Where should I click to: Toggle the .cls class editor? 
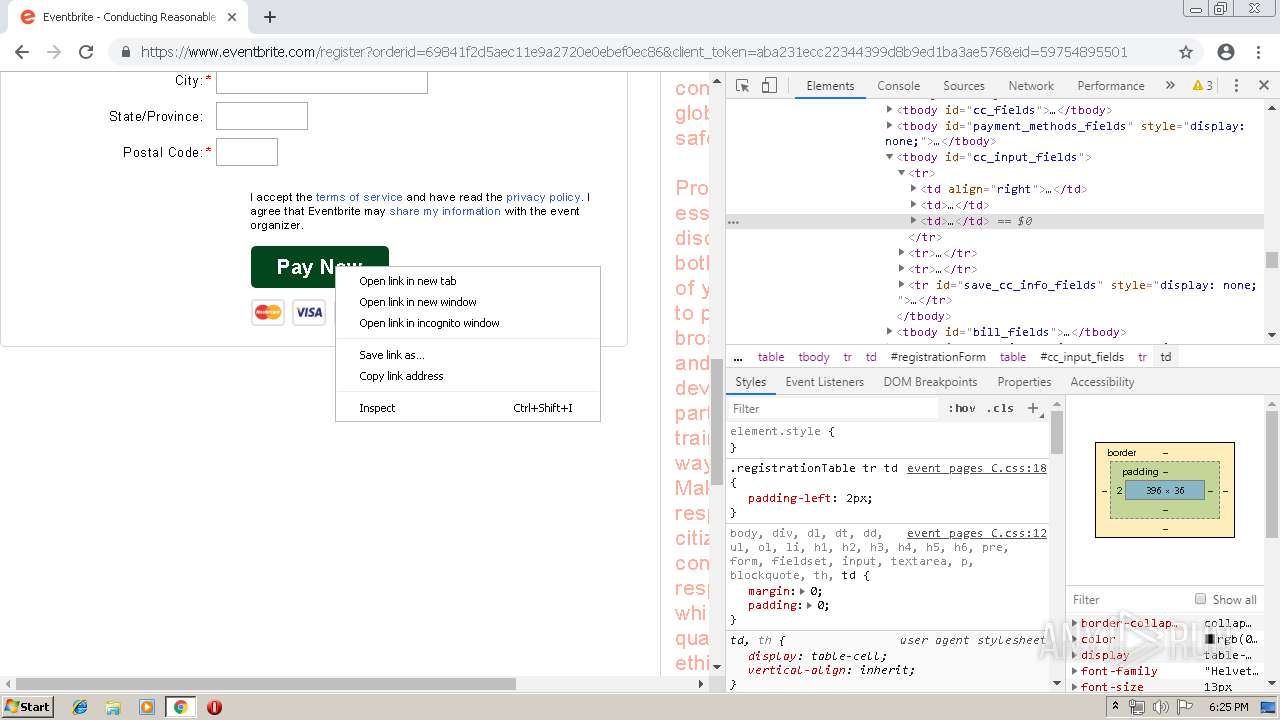pyautogui.click(x=1000, y=408)
